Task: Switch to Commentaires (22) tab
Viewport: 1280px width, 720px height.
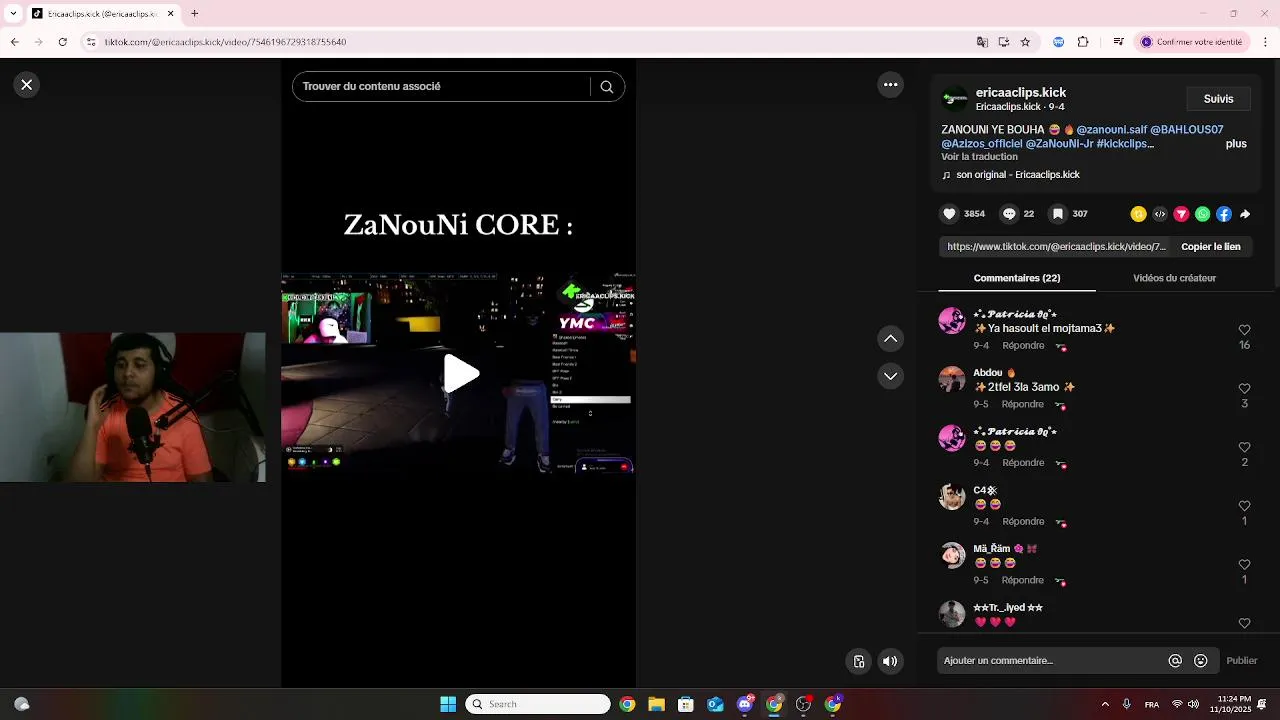Action: (1017, 278)
